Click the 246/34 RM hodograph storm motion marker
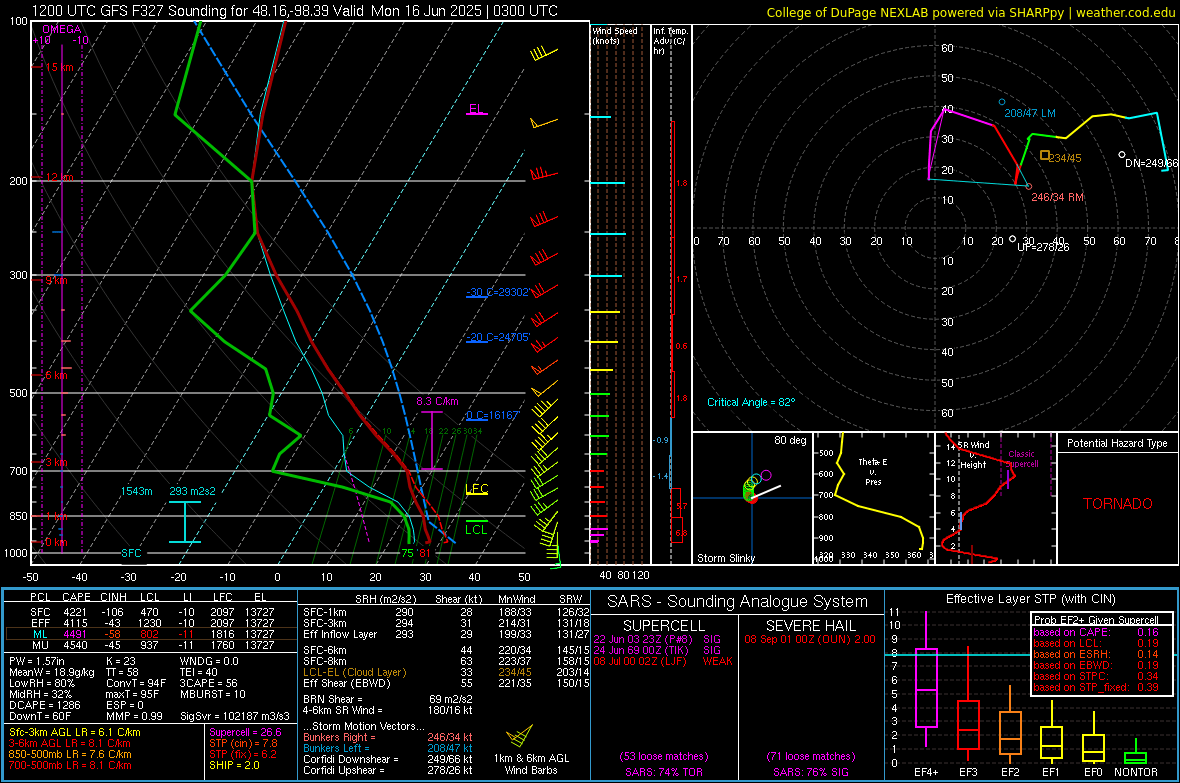 tap(1029, 187)
